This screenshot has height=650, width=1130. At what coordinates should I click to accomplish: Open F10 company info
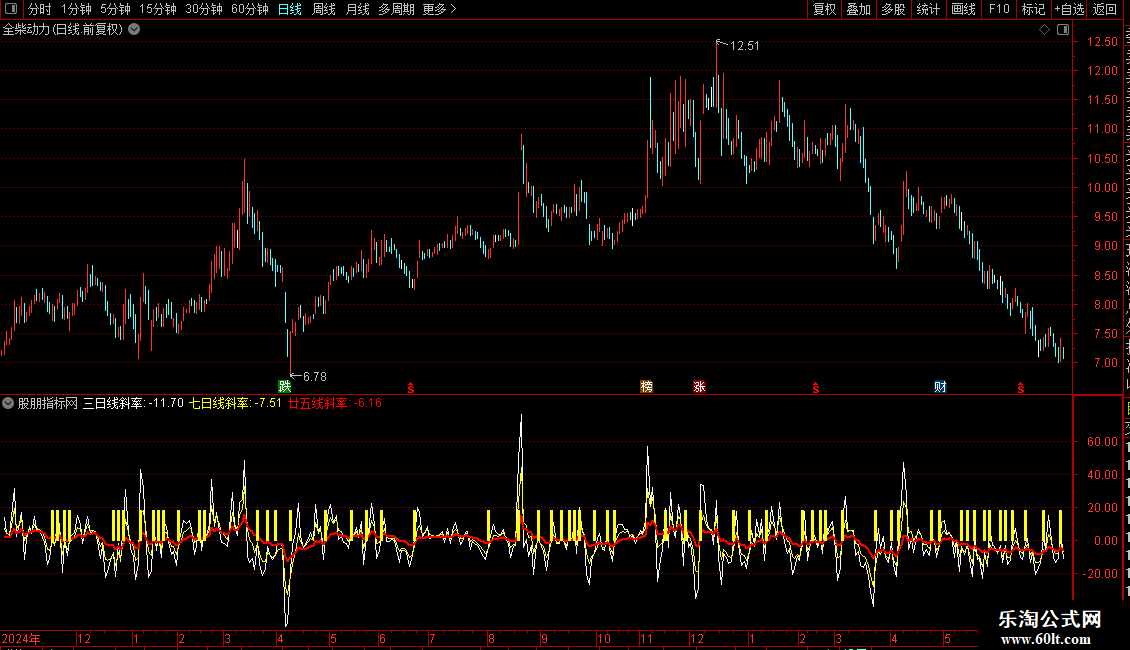(999, 9)
